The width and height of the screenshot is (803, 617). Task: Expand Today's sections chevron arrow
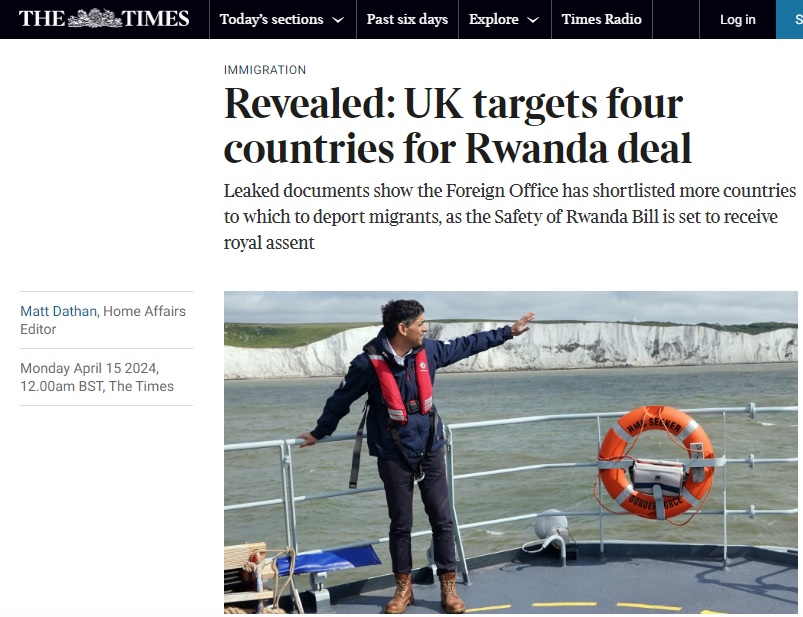tap(337, 20)
